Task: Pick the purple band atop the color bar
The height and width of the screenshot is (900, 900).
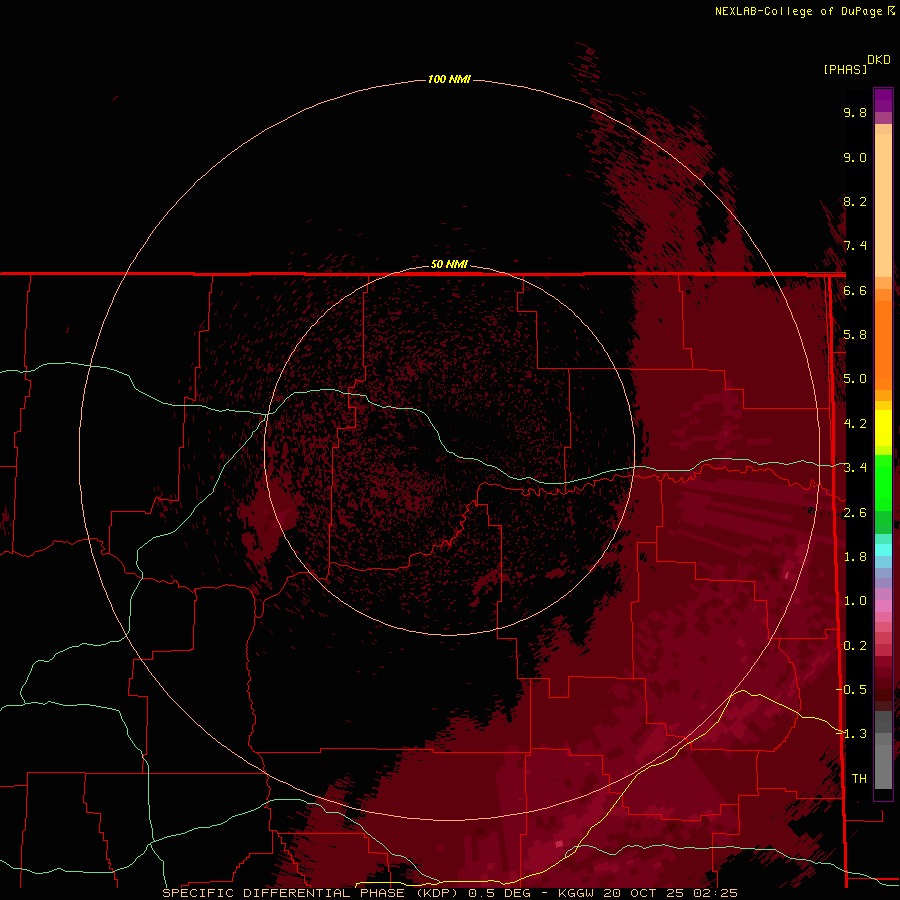Action: 883,101
